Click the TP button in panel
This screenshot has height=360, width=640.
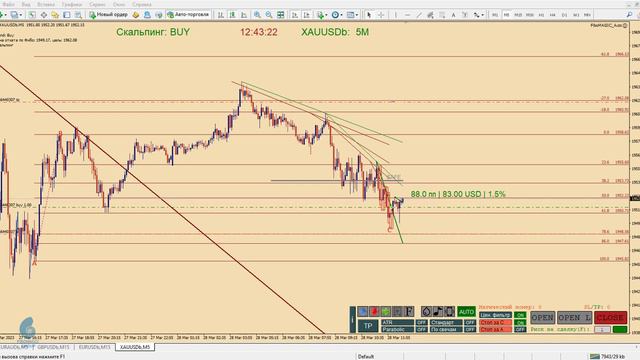click(368, 326)
